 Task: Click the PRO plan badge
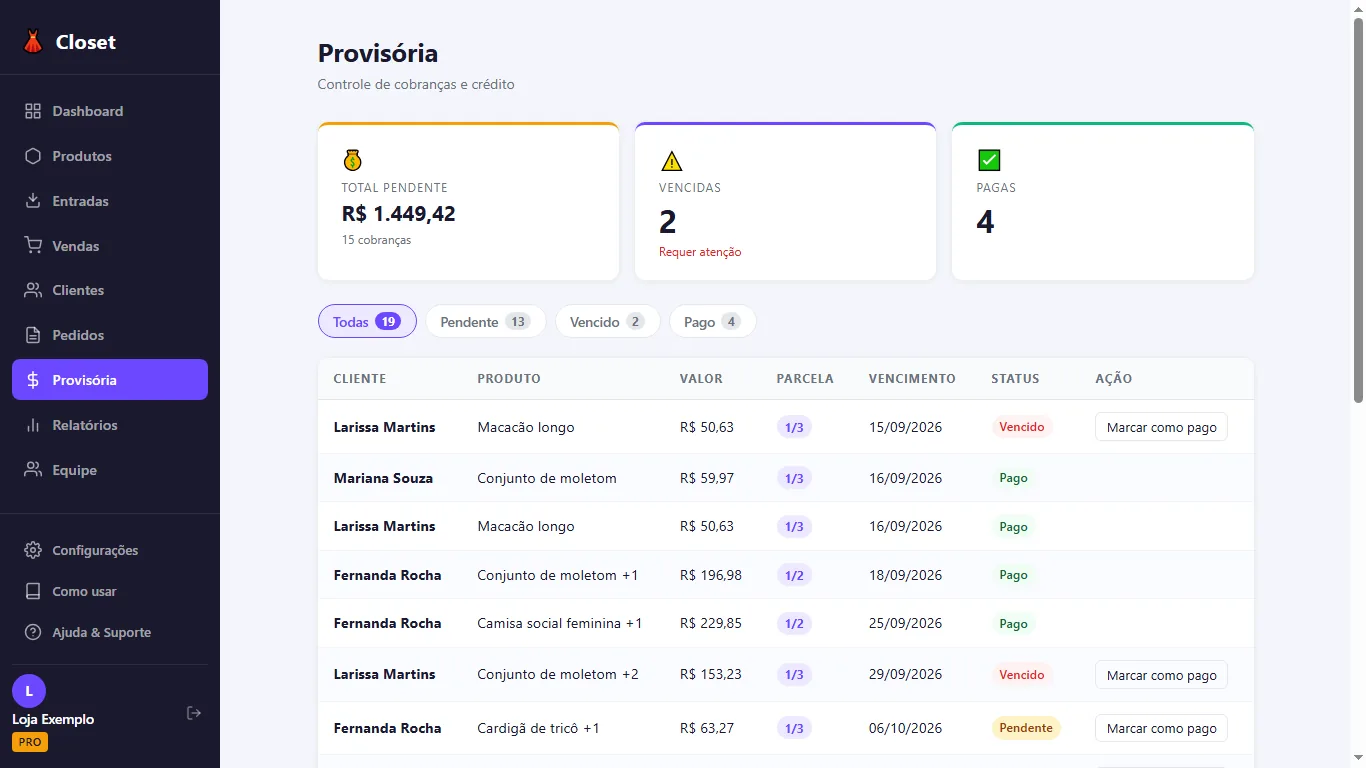[x=30, y=742]
